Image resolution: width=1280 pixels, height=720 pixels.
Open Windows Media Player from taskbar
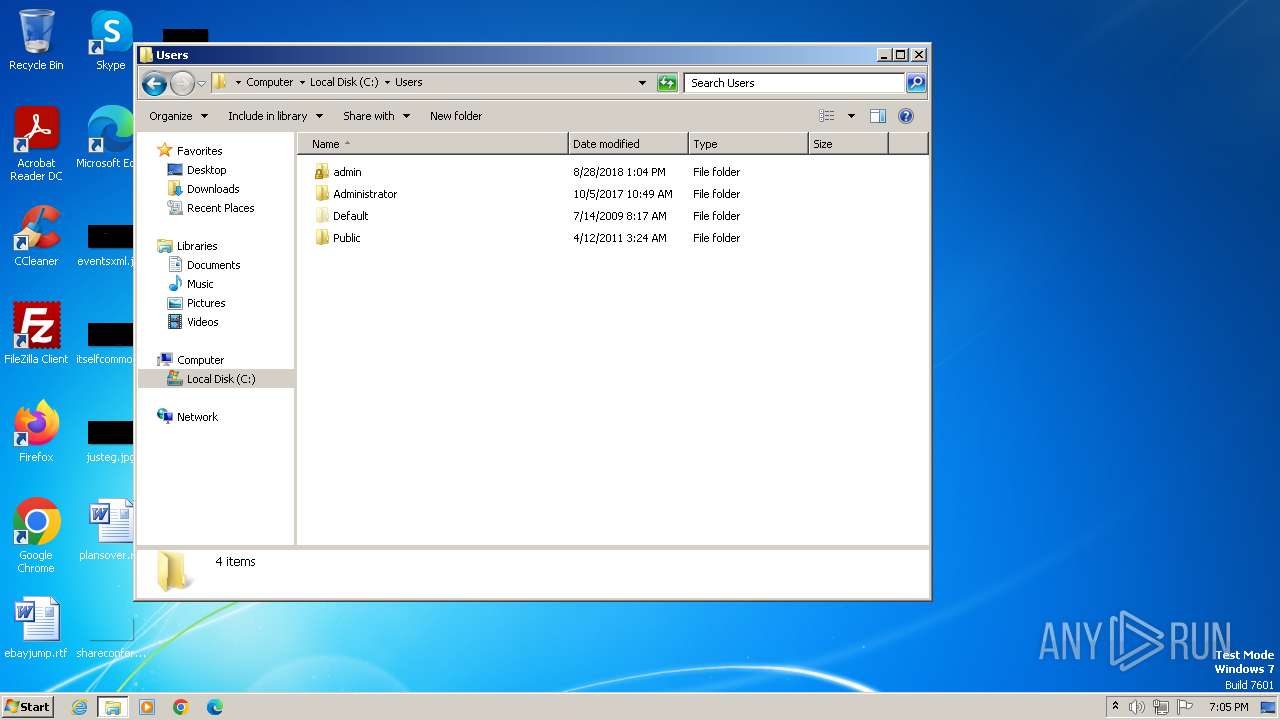click(x=147, y=707)
